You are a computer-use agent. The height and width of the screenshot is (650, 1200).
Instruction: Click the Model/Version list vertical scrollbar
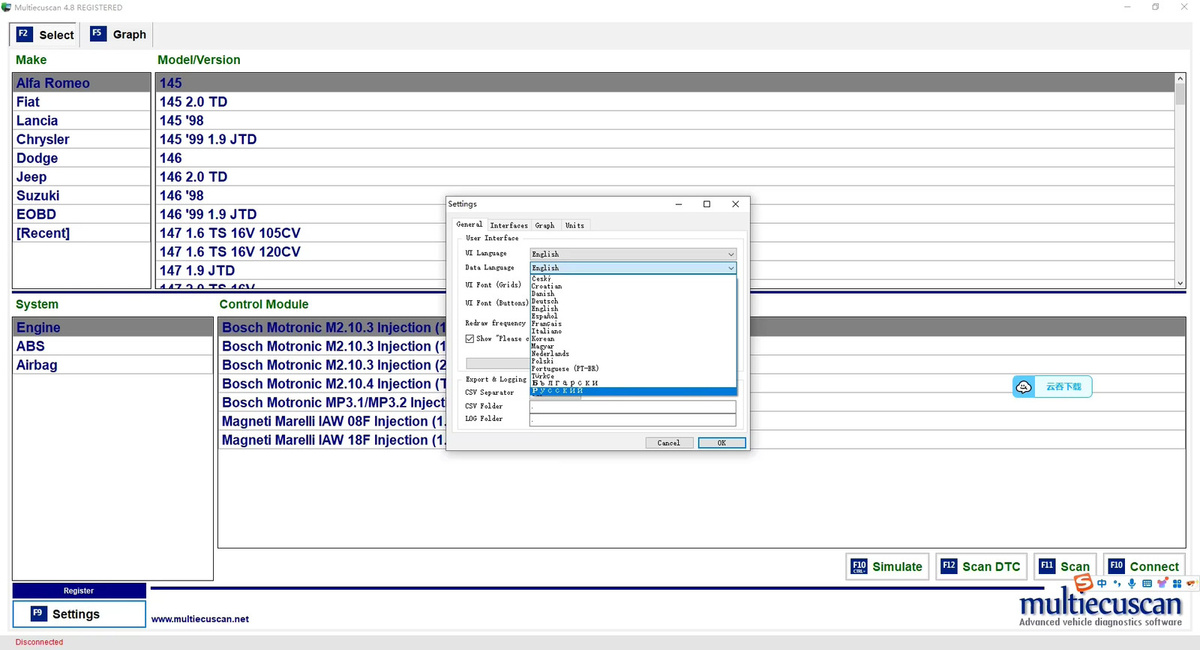1180,181
